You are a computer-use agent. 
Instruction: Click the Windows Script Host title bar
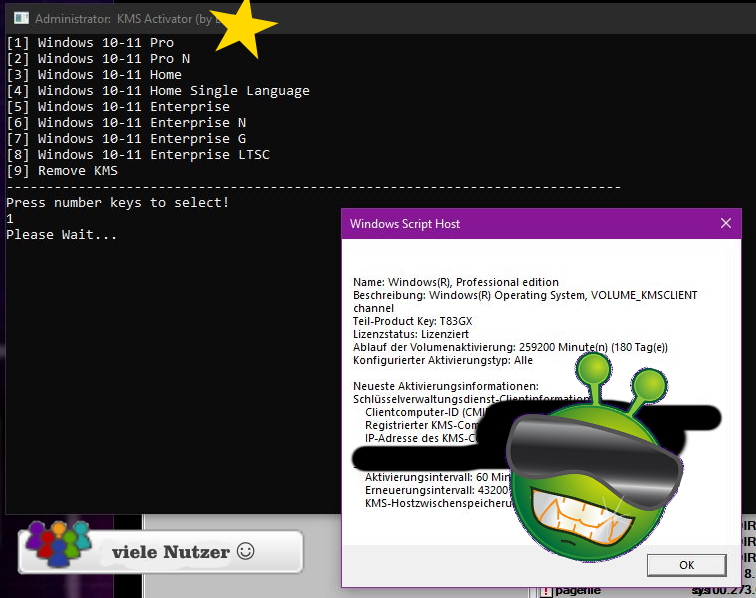pyautogui.click(x=520, y=224)
